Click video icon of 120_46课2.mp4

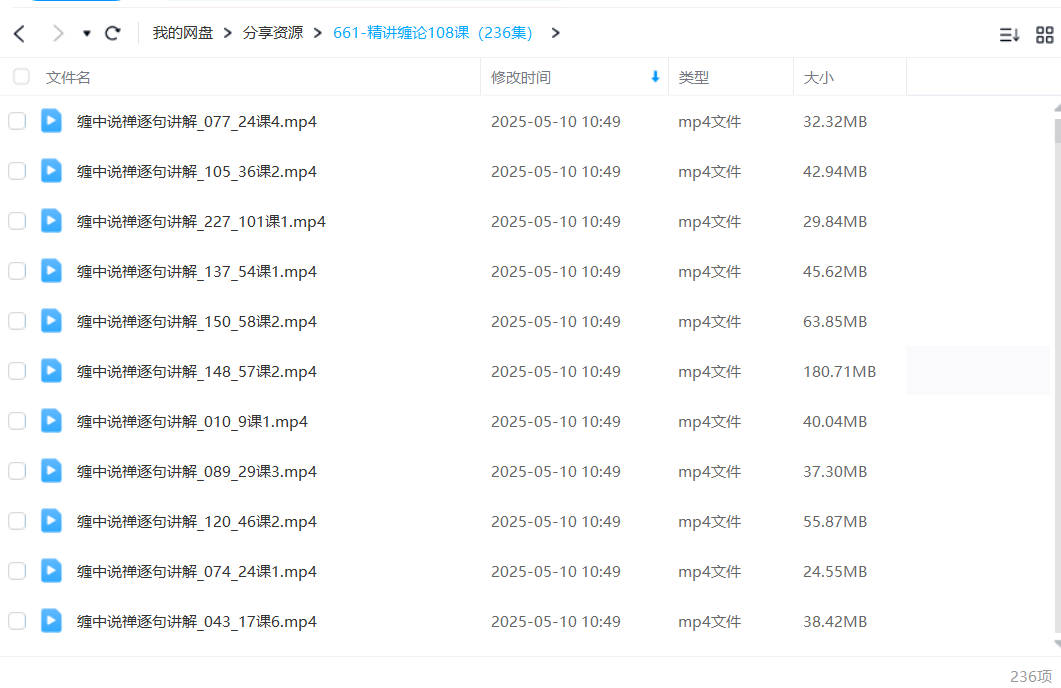[51, 521]
